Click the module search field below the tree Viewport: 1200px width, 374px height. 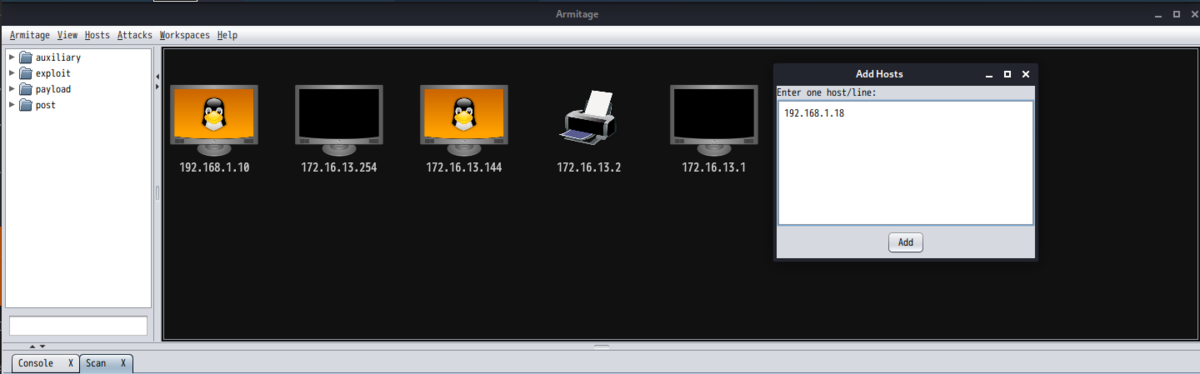click(78, 326)
